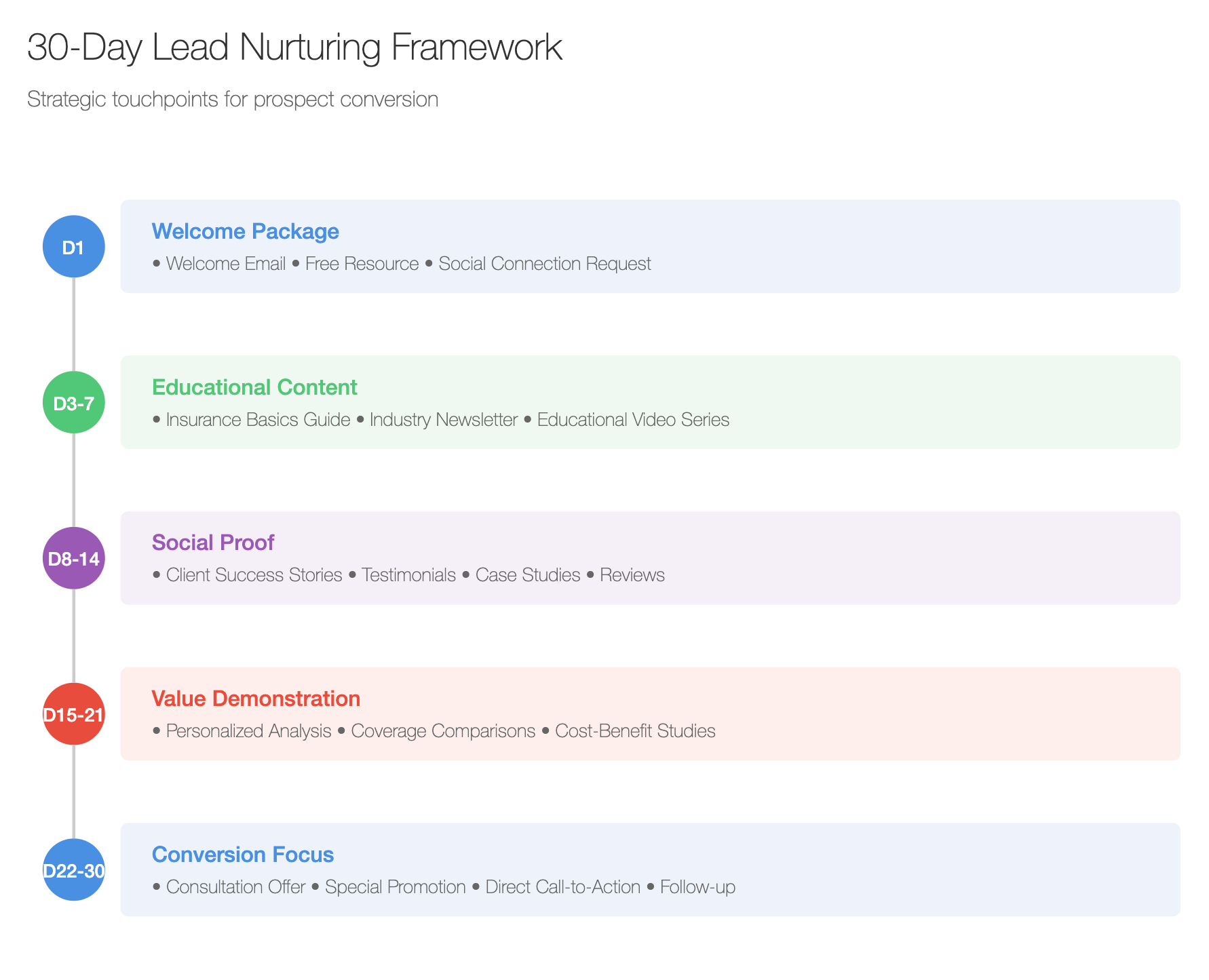Image resolution: width=1209 pixels, height=980 pixels.
Task: Open the Conversion Focus heading
Action: click(243, 855)
